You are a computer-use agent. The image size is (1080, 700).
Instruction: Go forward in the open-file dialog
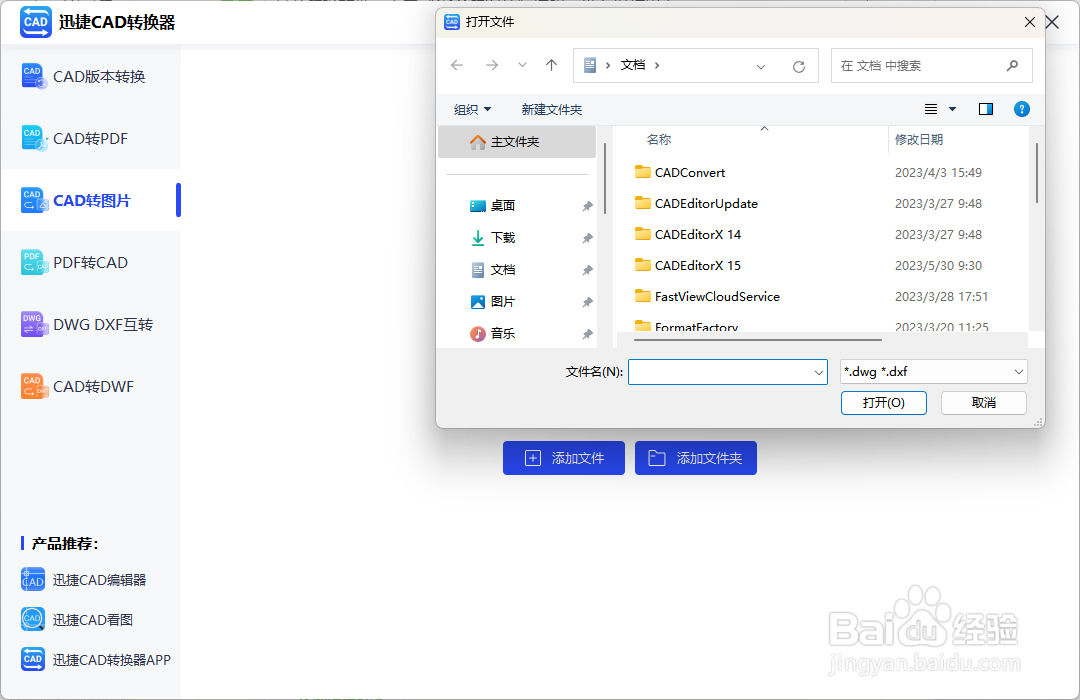[492, 65]
